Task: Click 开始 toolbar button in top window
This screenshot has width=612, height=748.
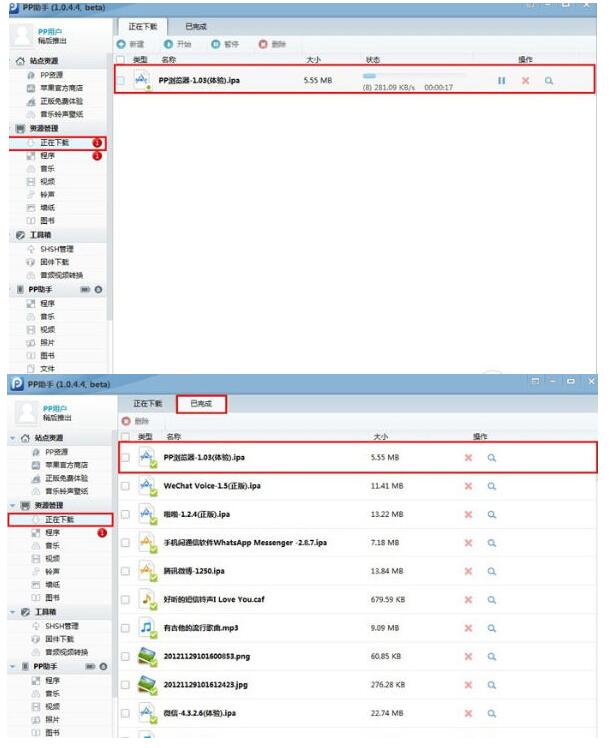Action: pos(177,44)
